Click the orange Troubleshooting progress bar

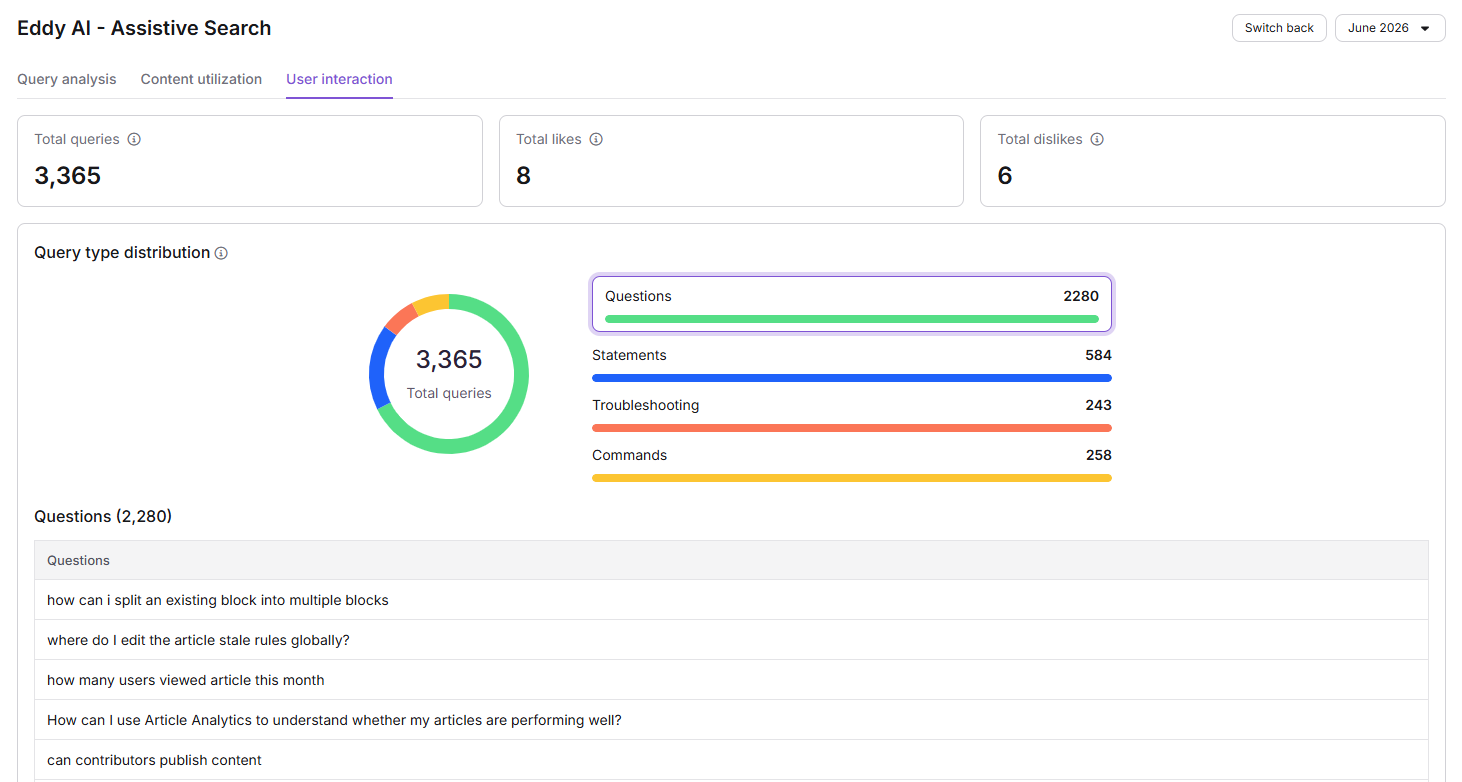point(852,428)
